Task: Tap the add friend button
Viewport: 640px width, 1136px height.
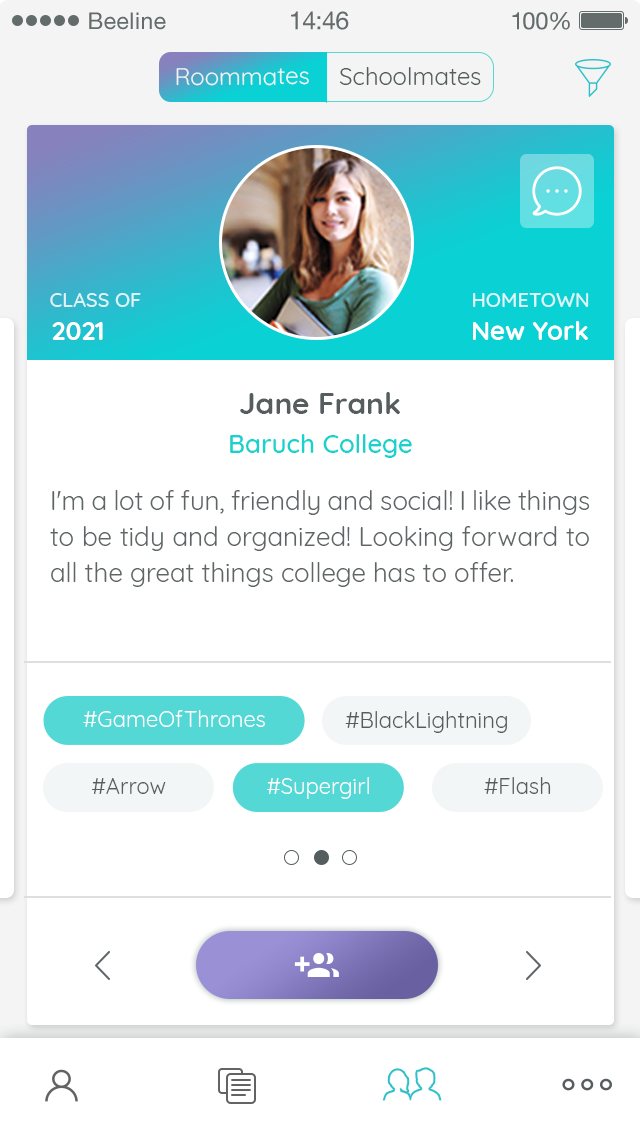Action: tap(317, 965)
